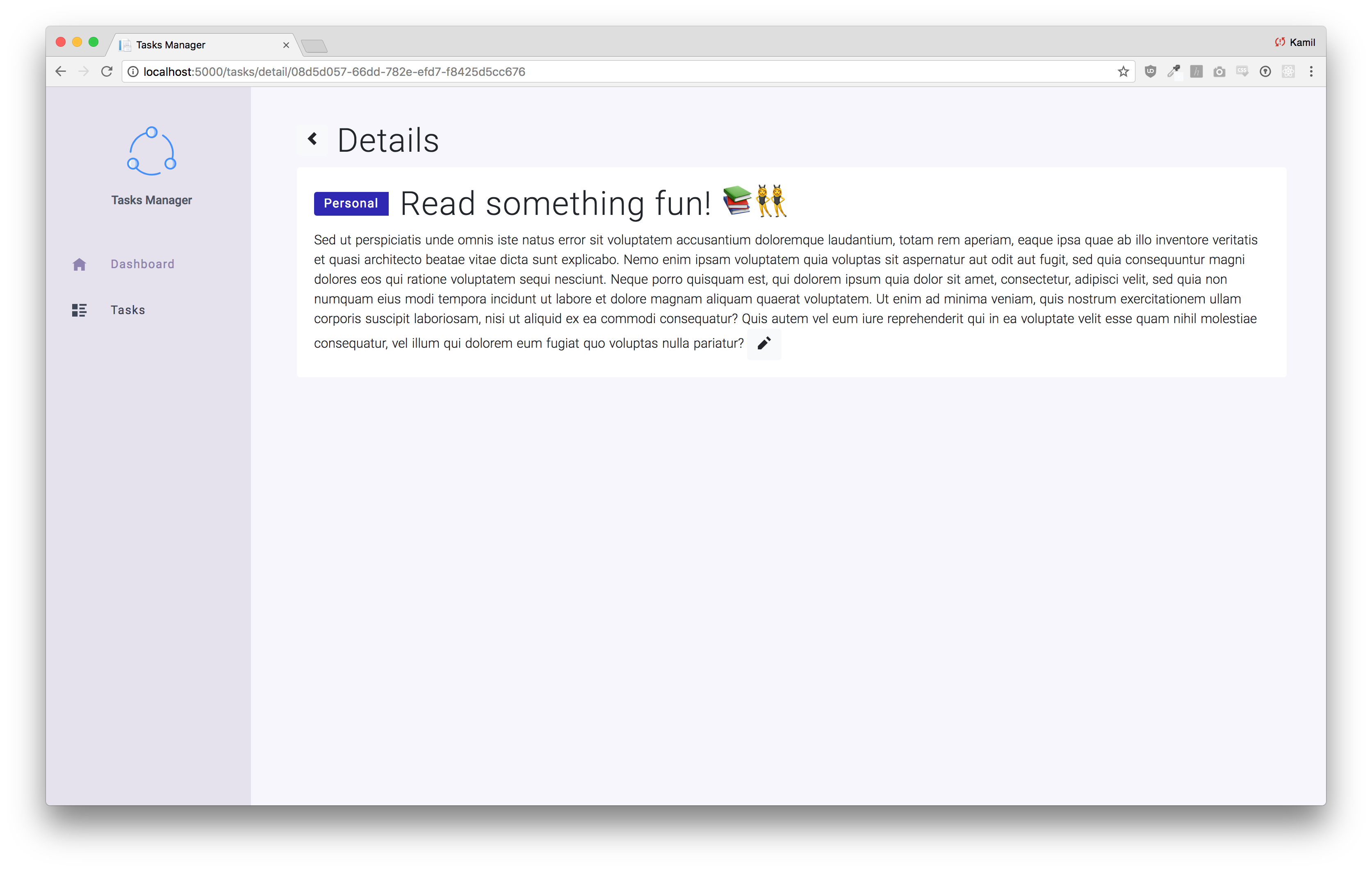
Task: Click the Personal category badge
Action: coord(351,203)
